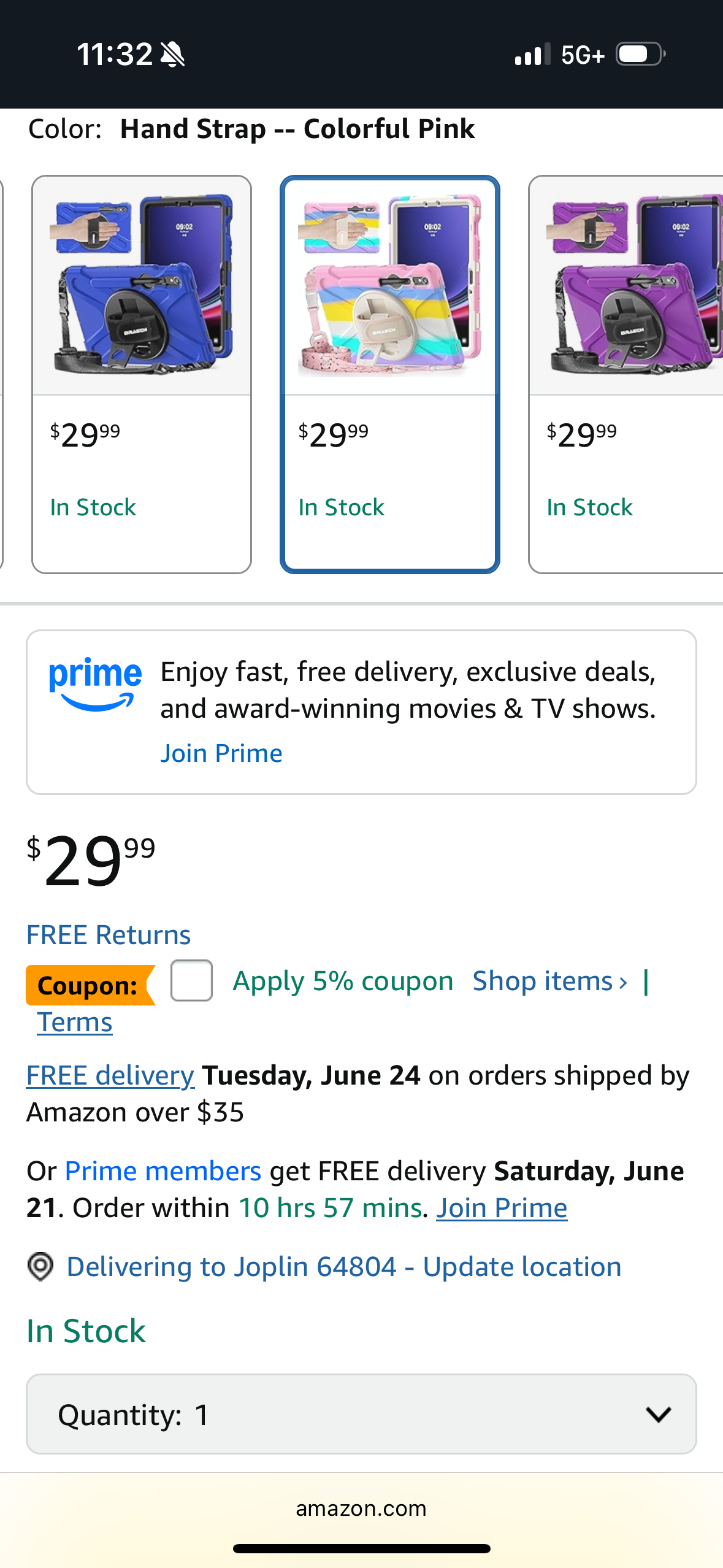The width and height of the screenshot is (723, 1568).
Task: Update the Joplin 64804 delivery location
Action: 343,1267
